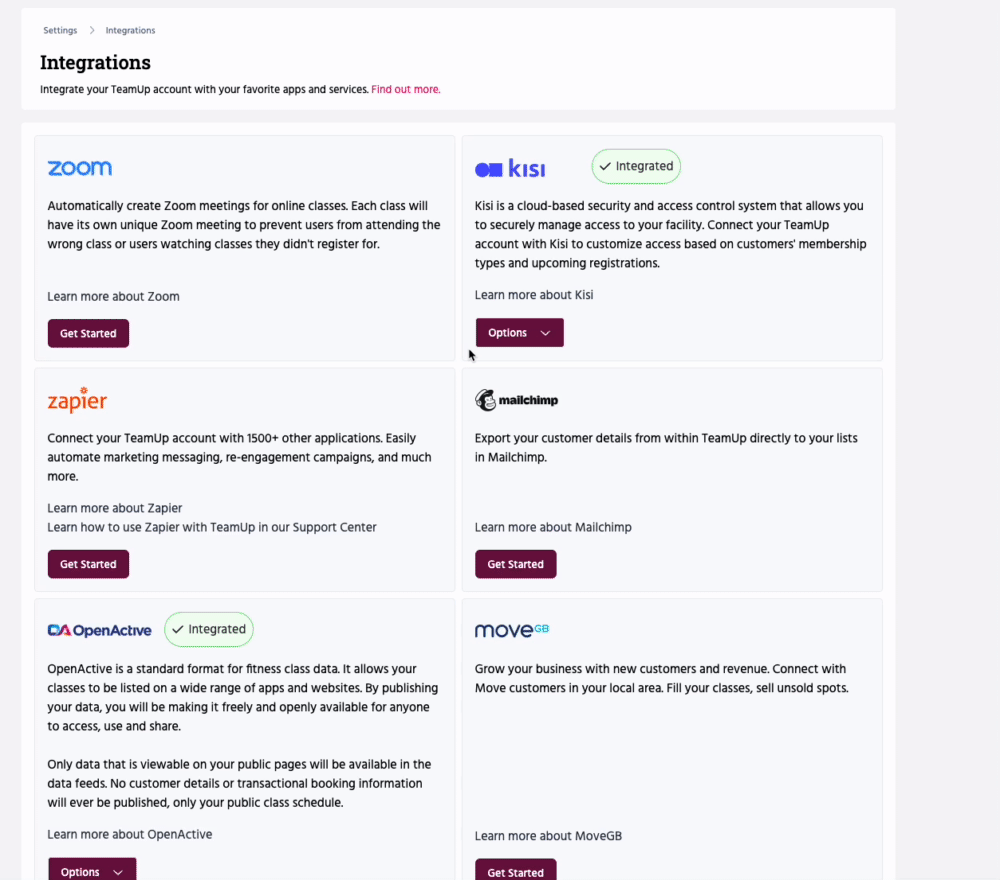This screenshot has height=880, width=1000.
Task: Open 'Learn more about Zoom' link
Action: pyautogui.click(x=113, y=297)
